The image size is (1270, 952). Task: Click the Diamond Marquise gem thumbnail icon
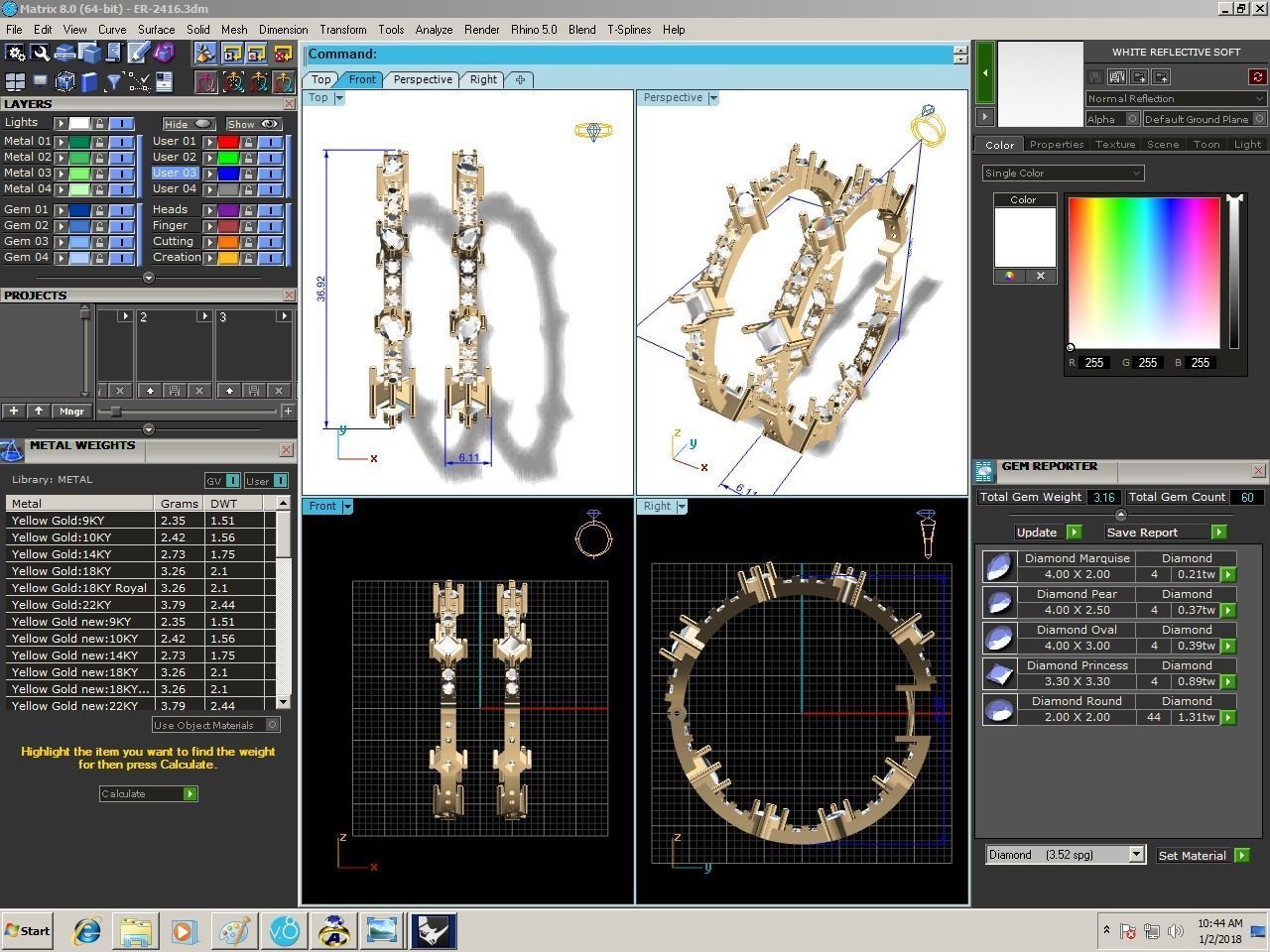pyautogui.click(x=999, y=566)
